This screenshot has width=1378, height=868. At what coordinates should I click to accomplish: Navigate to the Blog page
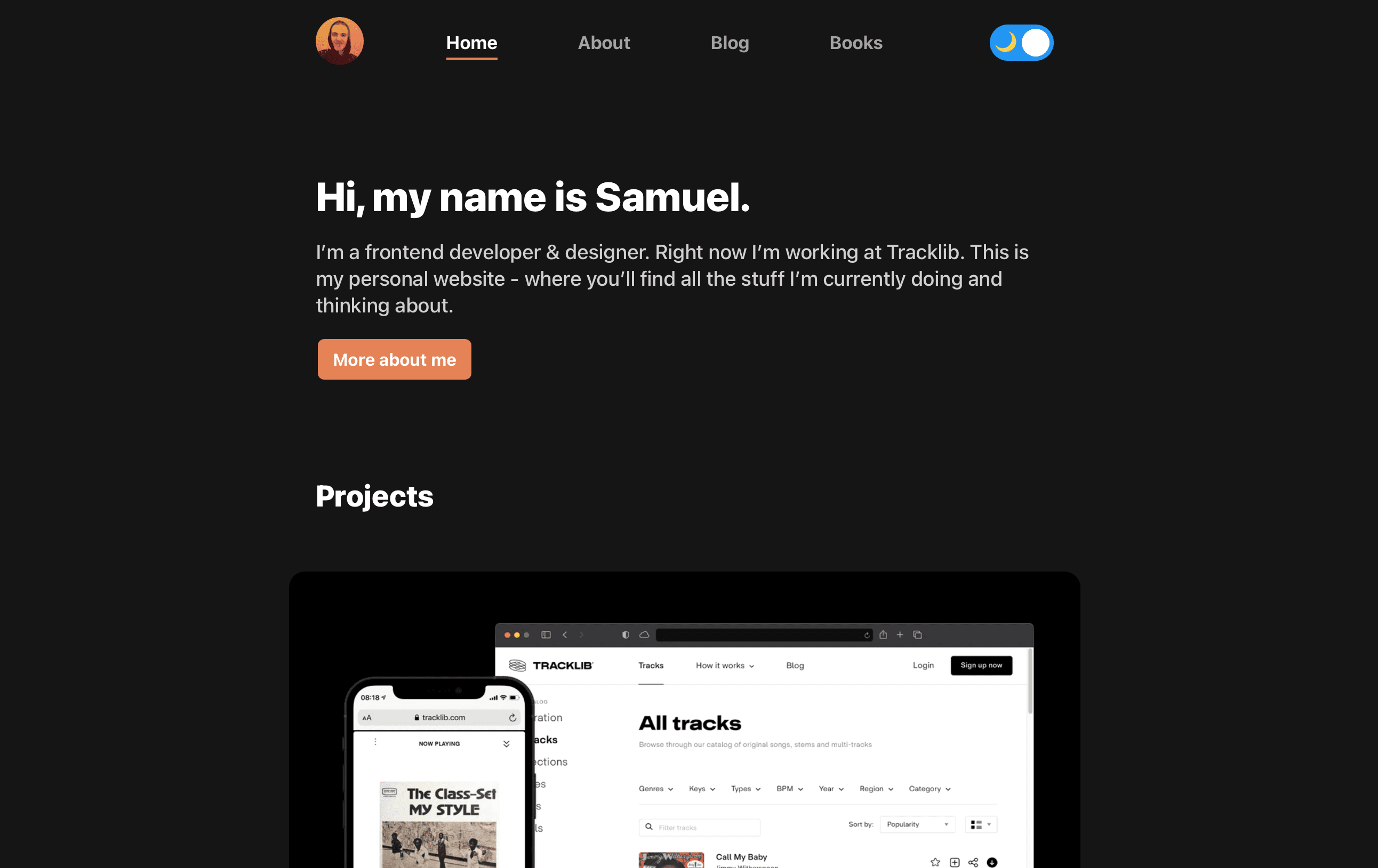(x=730, y=42)
